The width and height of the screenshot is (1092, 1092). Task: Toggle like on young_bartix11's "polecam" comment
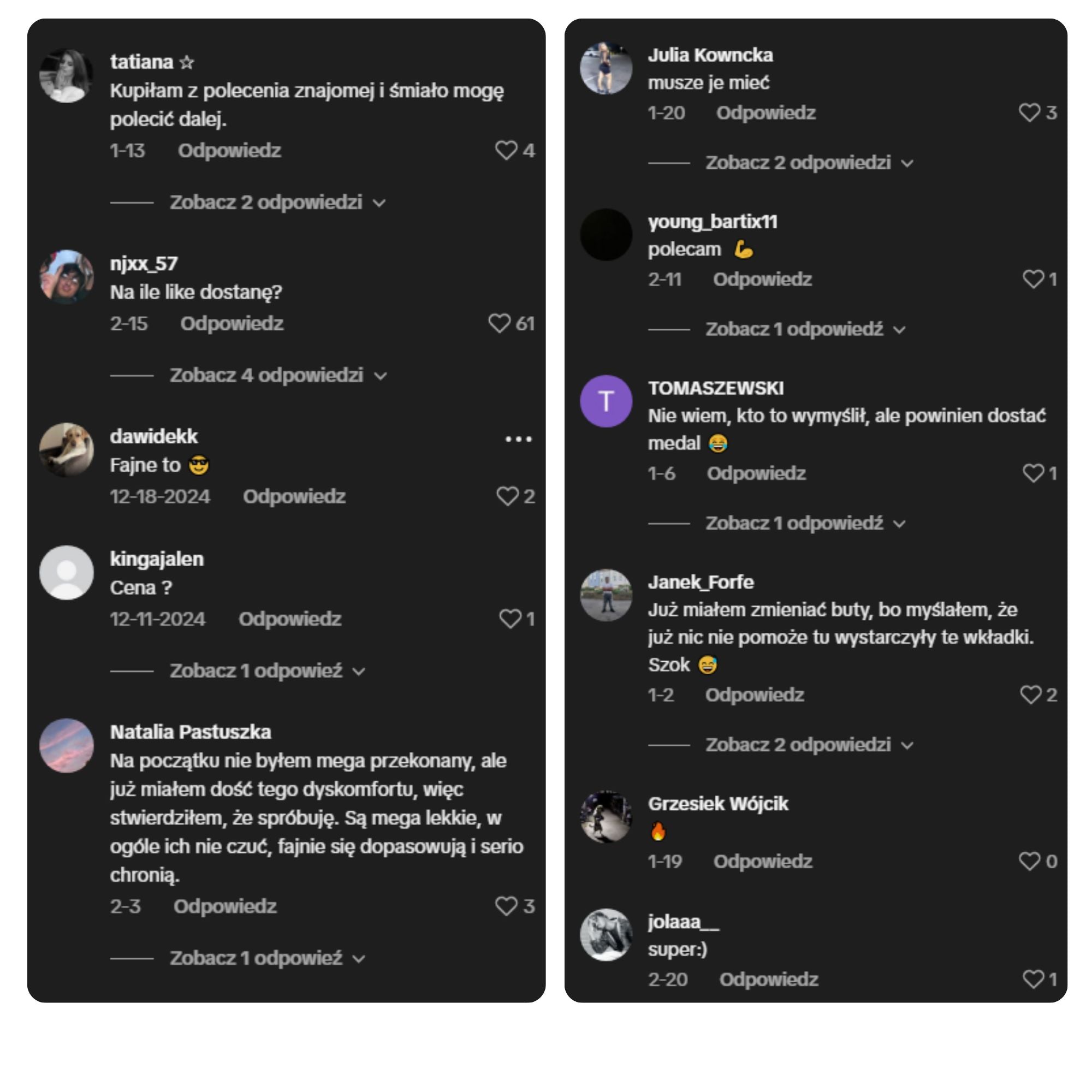(1033, 279)
